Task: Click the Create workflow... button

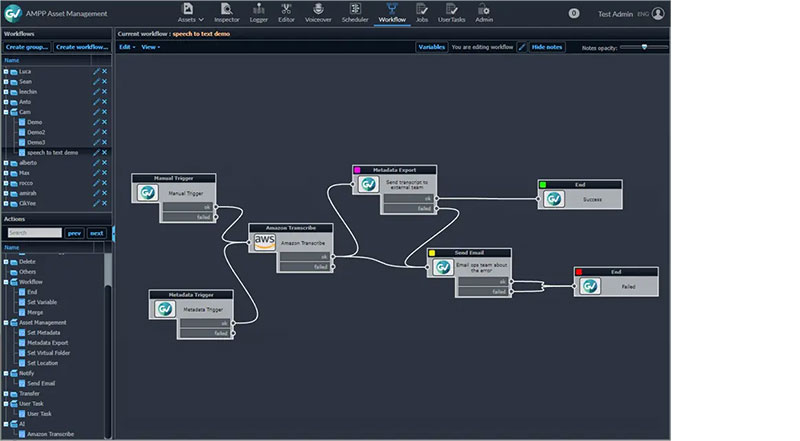Action: pos(82,47)
